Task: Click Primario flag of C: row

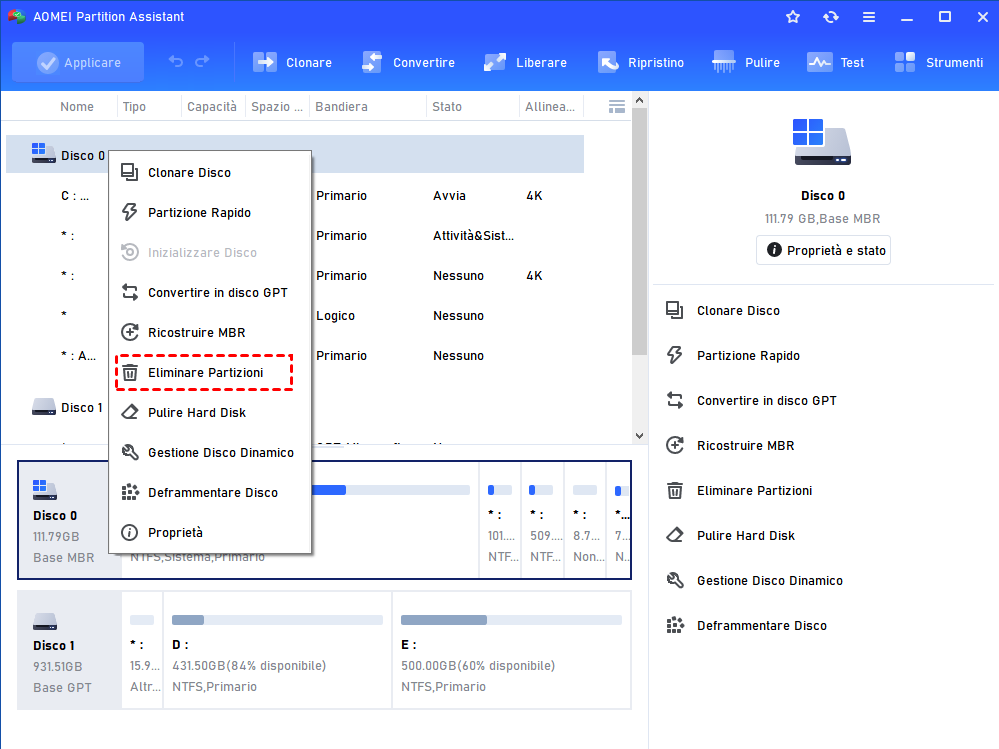Action: pos(341,196)
